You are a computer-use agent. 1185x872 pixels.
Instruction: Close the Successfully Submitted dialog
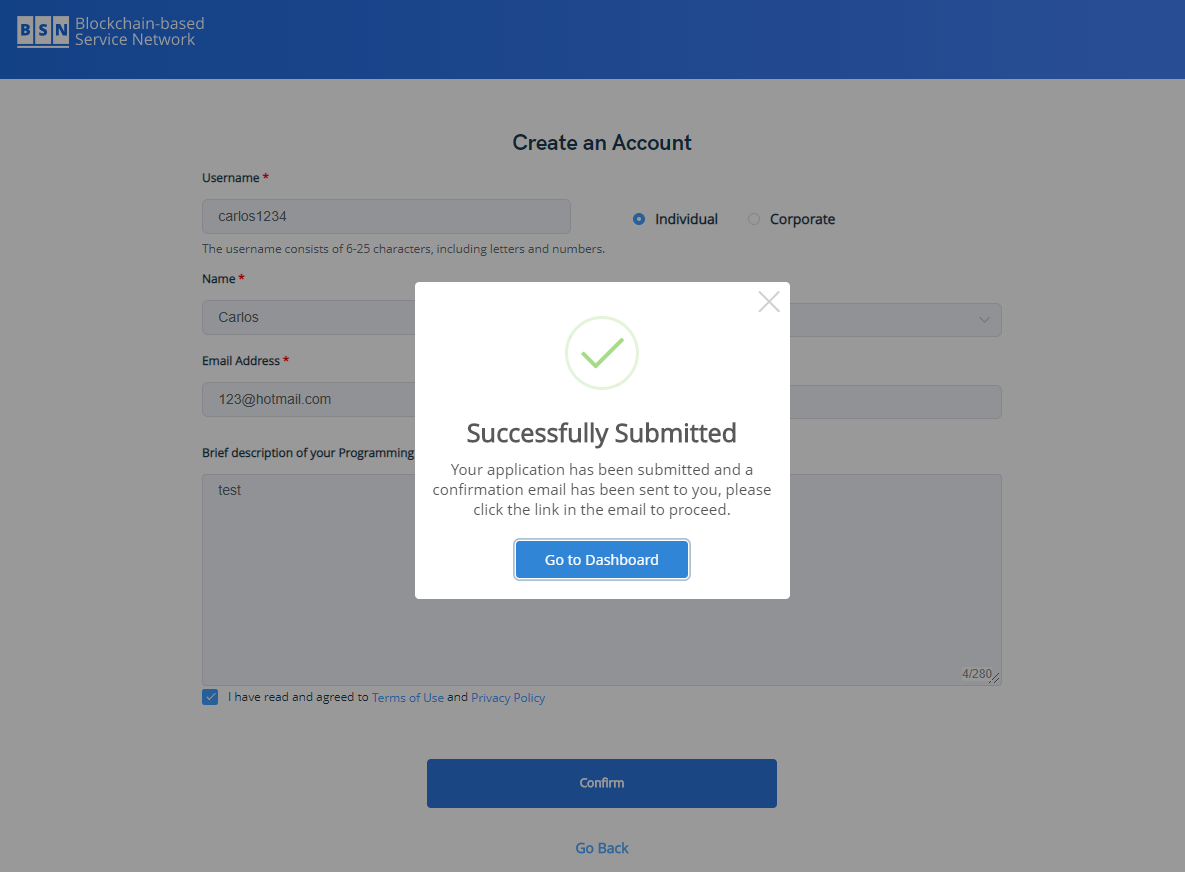769,301
